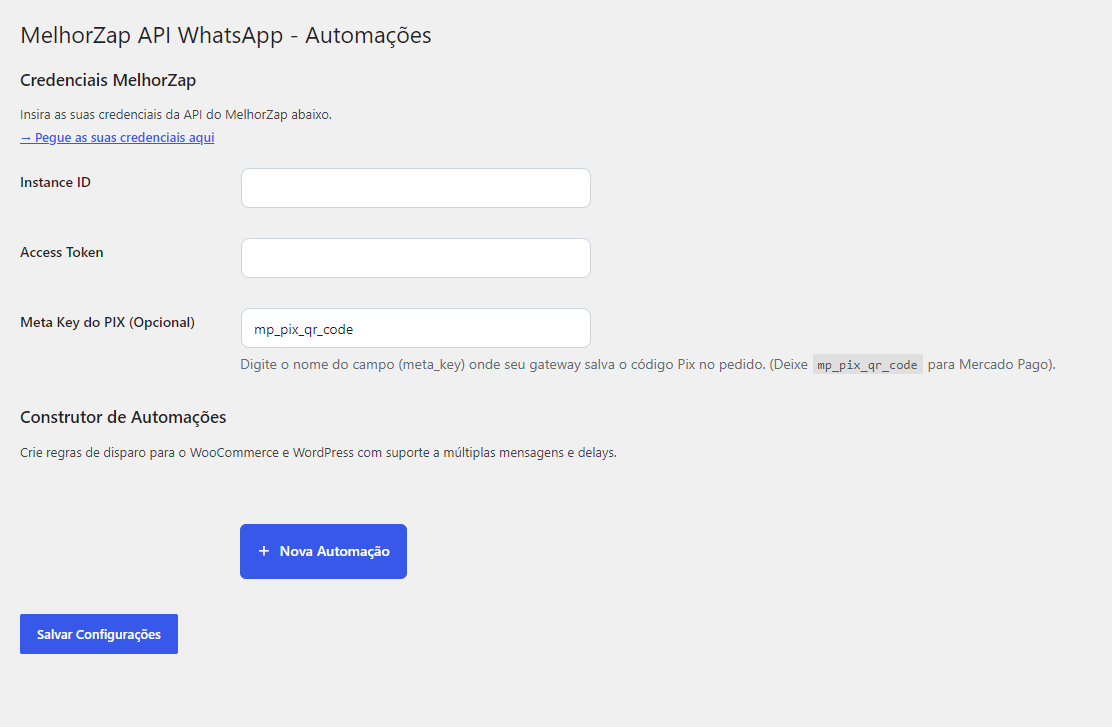Click into the Access Token field

click(x=416, y=258)
